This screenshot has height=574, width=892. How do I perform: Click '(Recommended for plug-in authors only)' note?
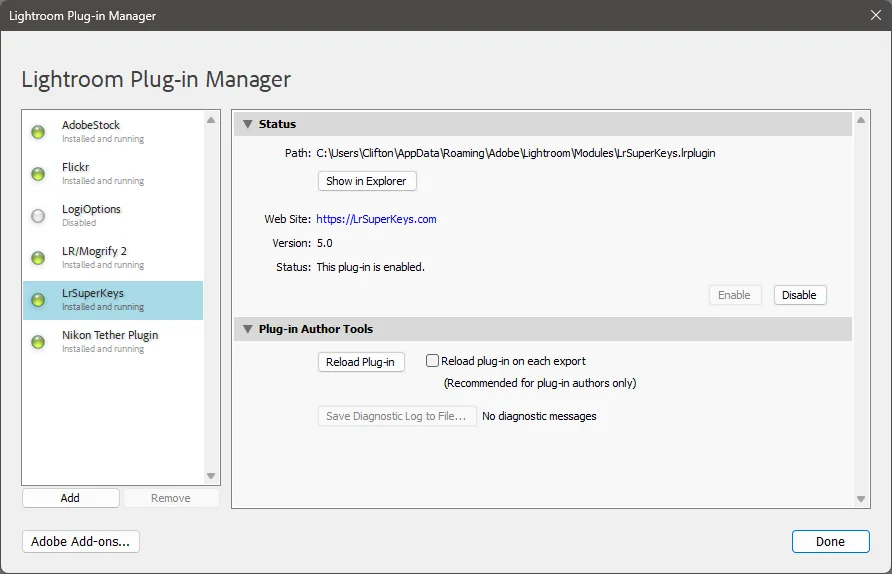click(x=540, y=383)
